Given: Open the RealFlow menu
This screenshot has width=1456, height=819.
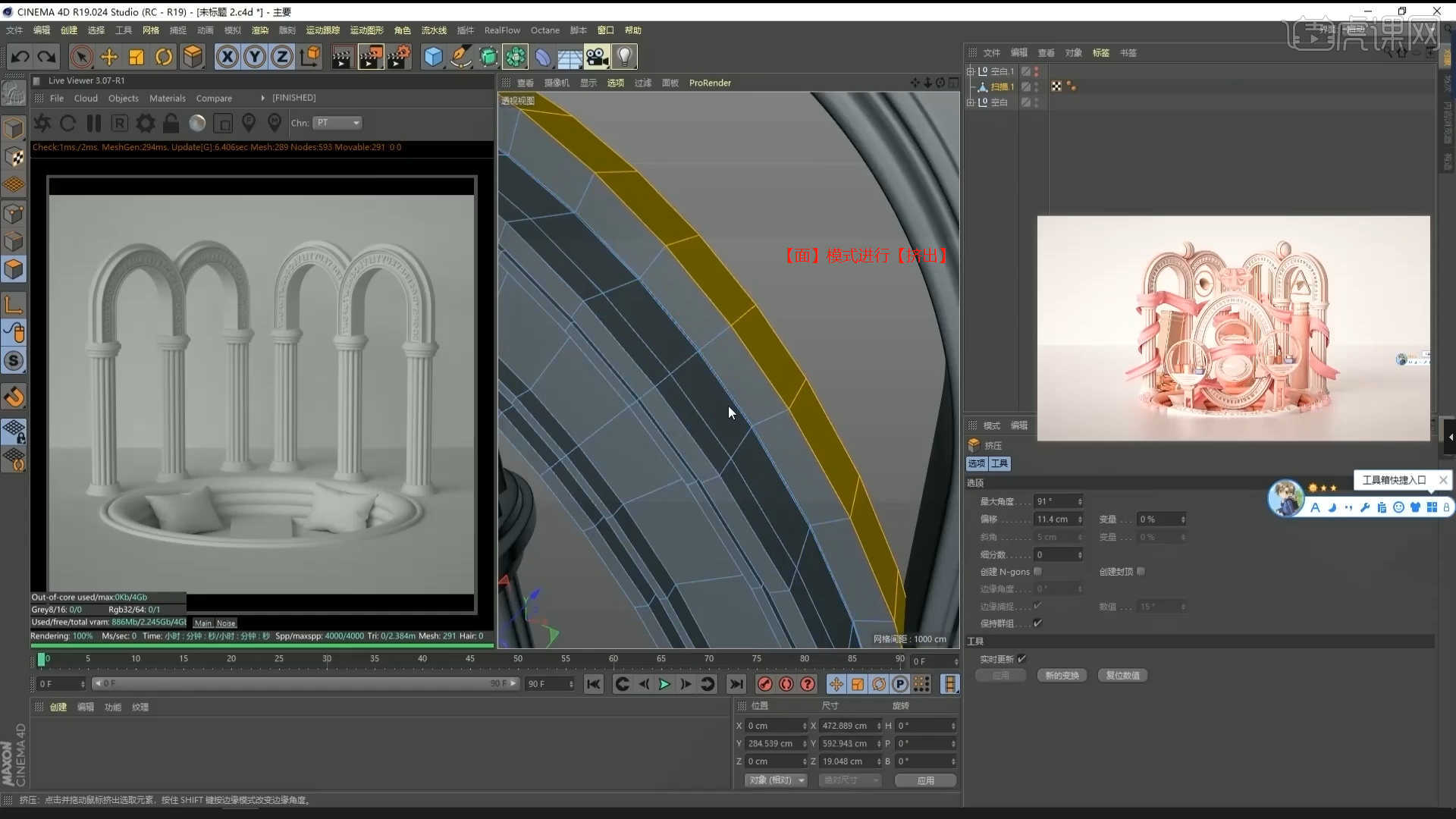Looking at the screenshot, I should click(x=502, y=30).
